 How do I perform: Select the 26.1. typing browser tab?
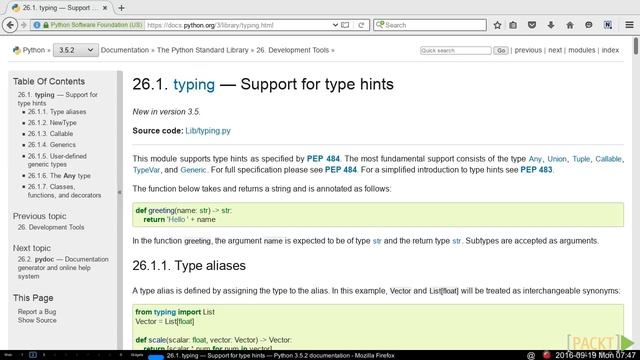click(59, 8)
